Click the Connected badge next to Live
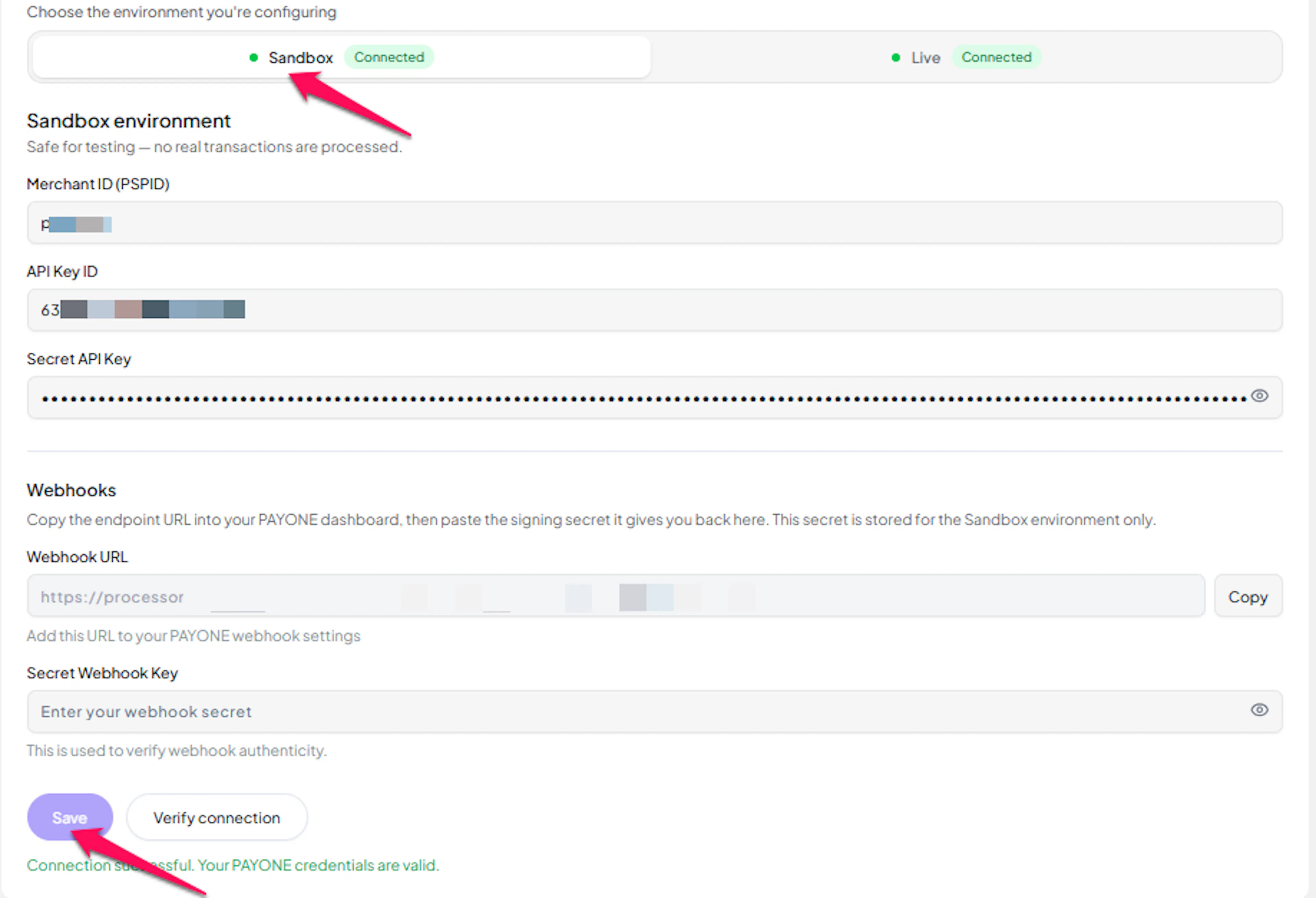1316x898 pixels. 997,57
